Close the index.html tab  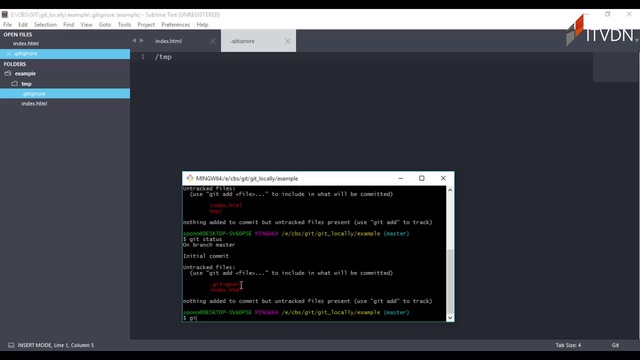[x=213, y=41]
